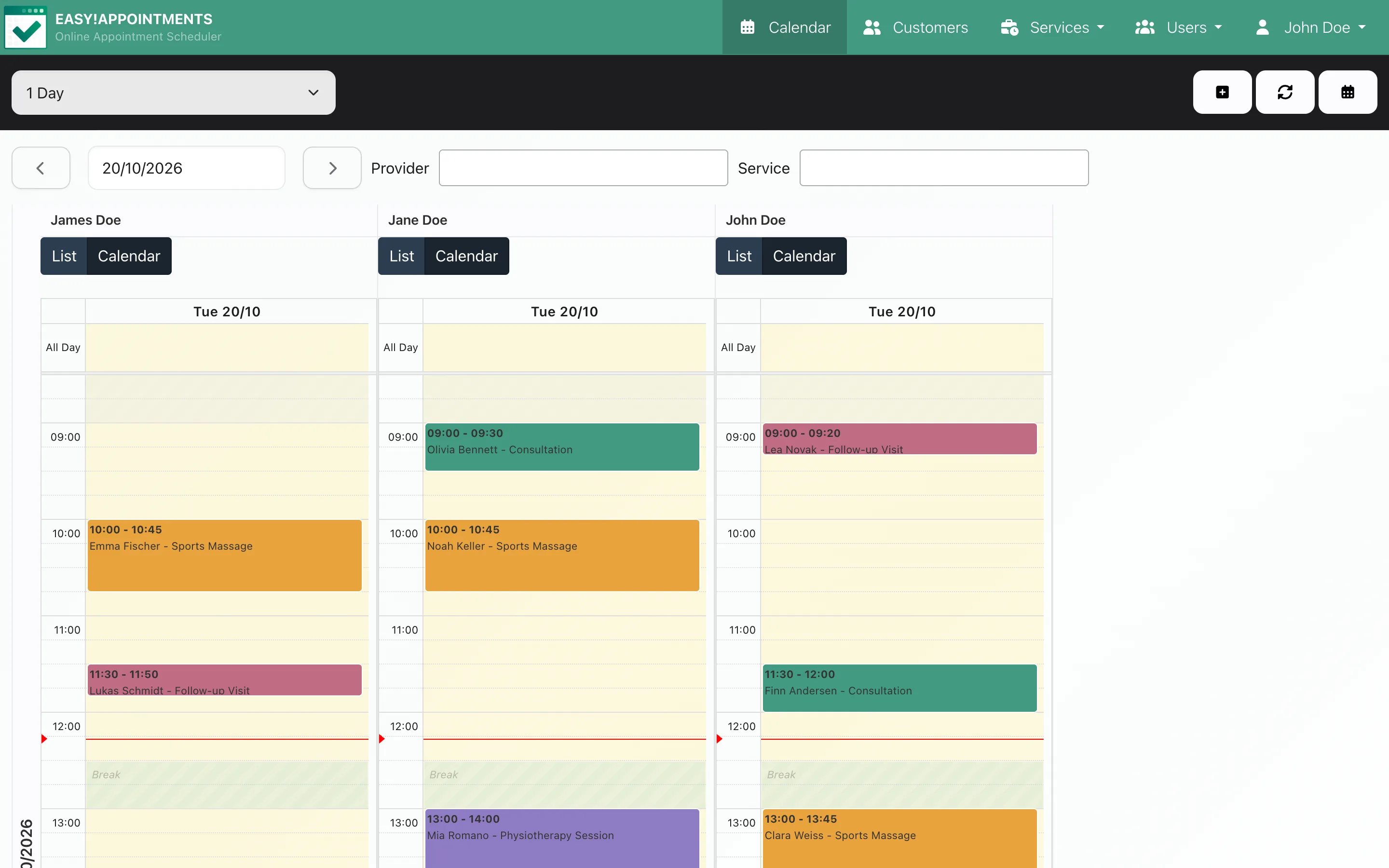1389x868 pixels.
Task: Open Olivia Bennett Consultation appointment
Action: point(562,447)
